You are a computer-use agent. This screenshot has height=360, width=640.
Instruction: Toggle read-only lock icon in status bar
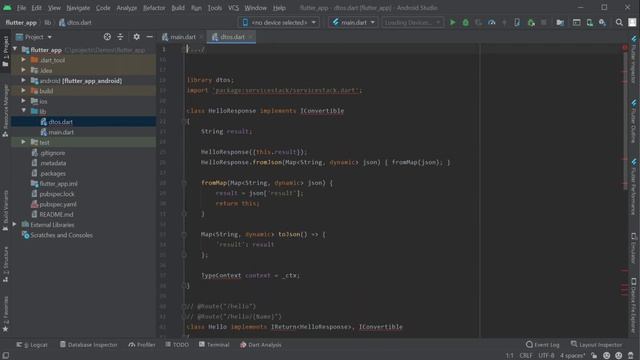tap(594, 356)
